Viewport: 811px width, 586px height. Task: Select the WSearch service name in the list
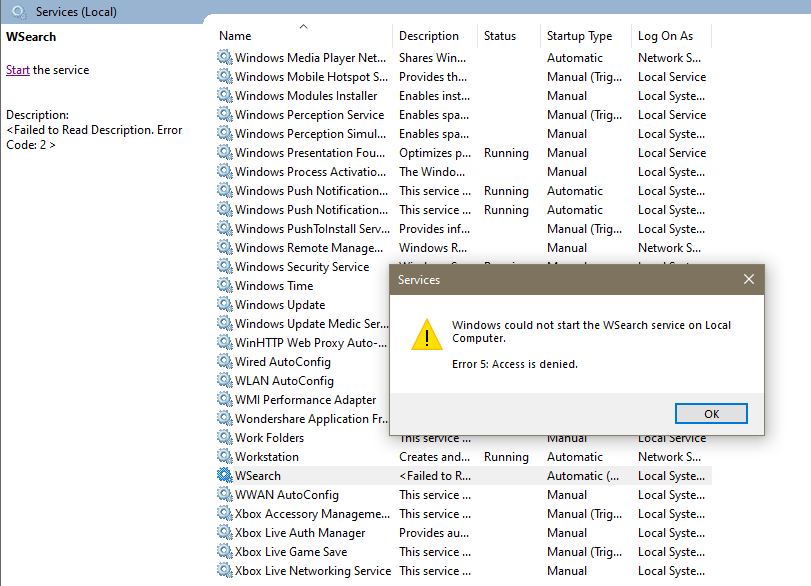[258, 476]
